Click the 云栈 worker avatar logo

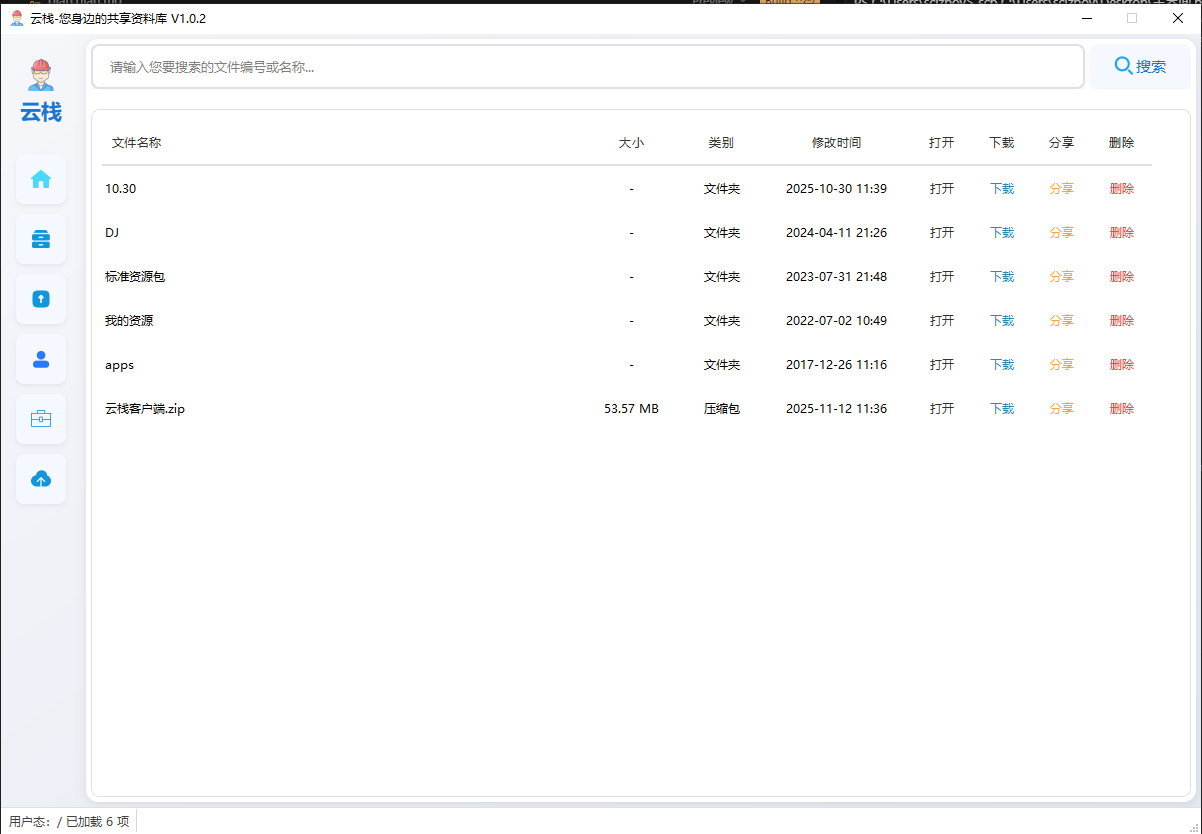(x=41, y=75)
